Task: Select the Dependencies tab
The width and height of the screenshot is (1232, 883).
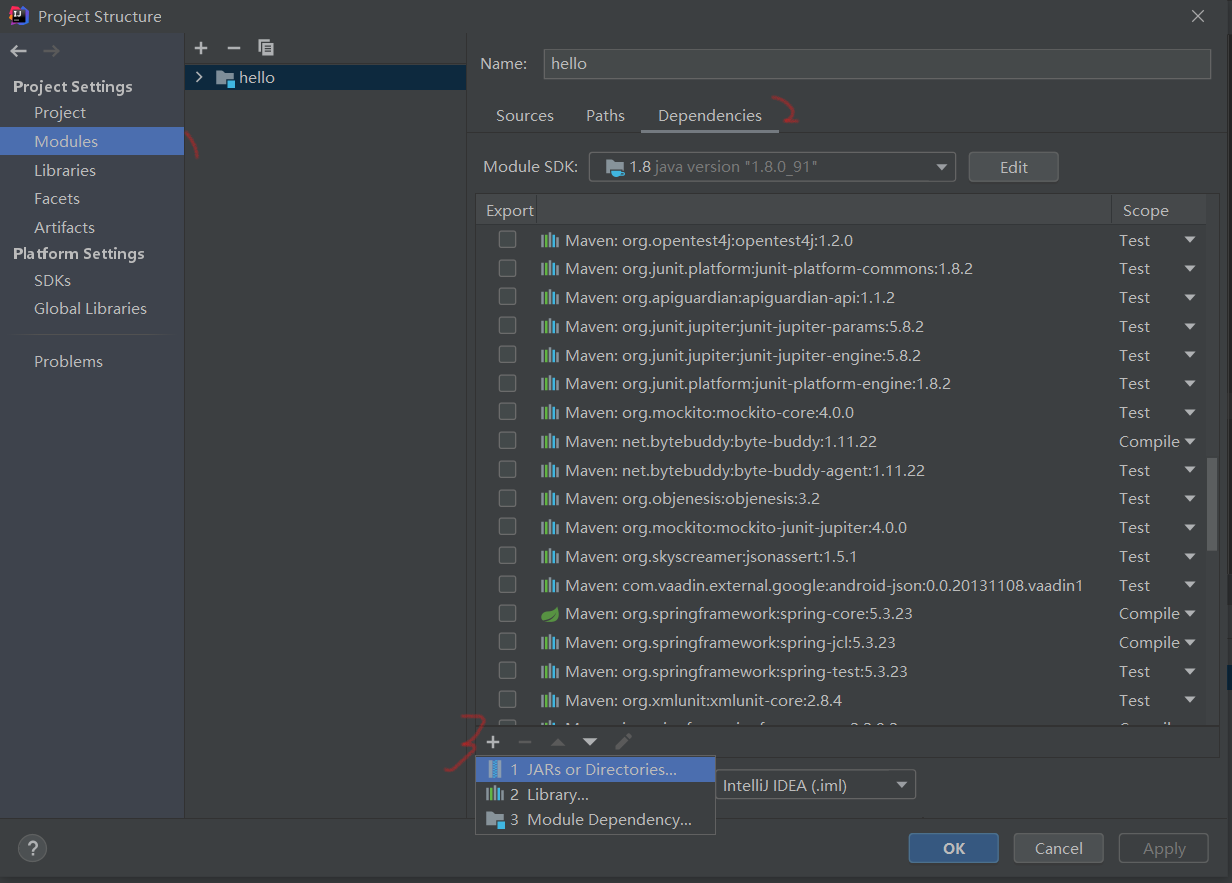Action: click(x=710, y=116)
